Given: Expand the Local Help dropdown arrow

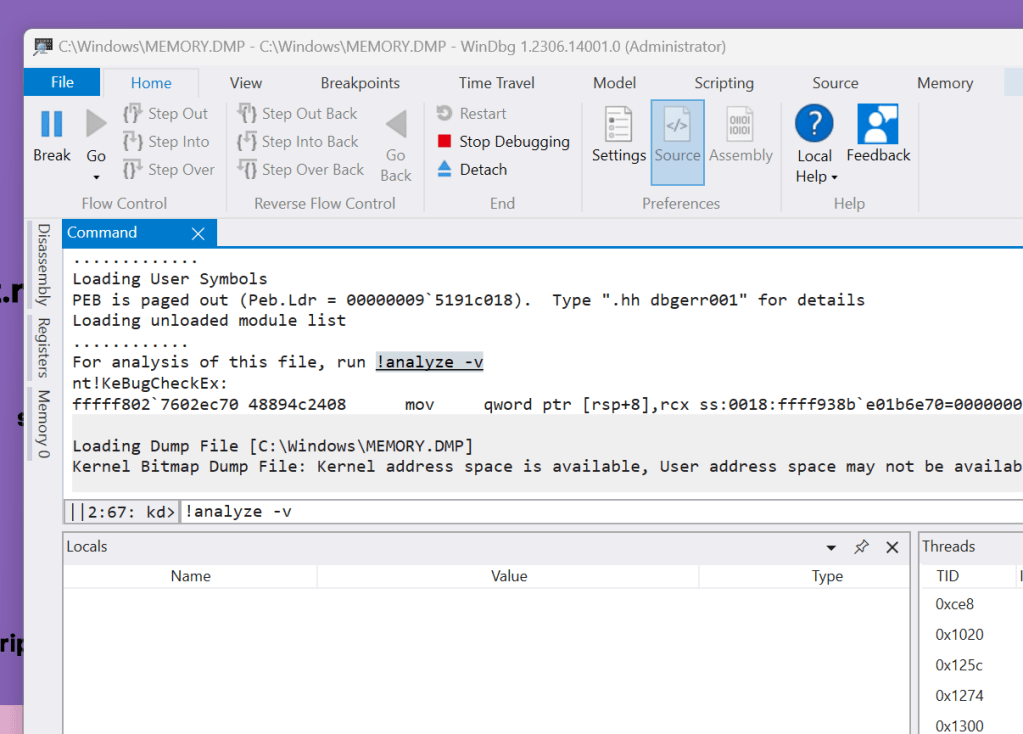Looking at the screenshot, I should click(834, 177).
